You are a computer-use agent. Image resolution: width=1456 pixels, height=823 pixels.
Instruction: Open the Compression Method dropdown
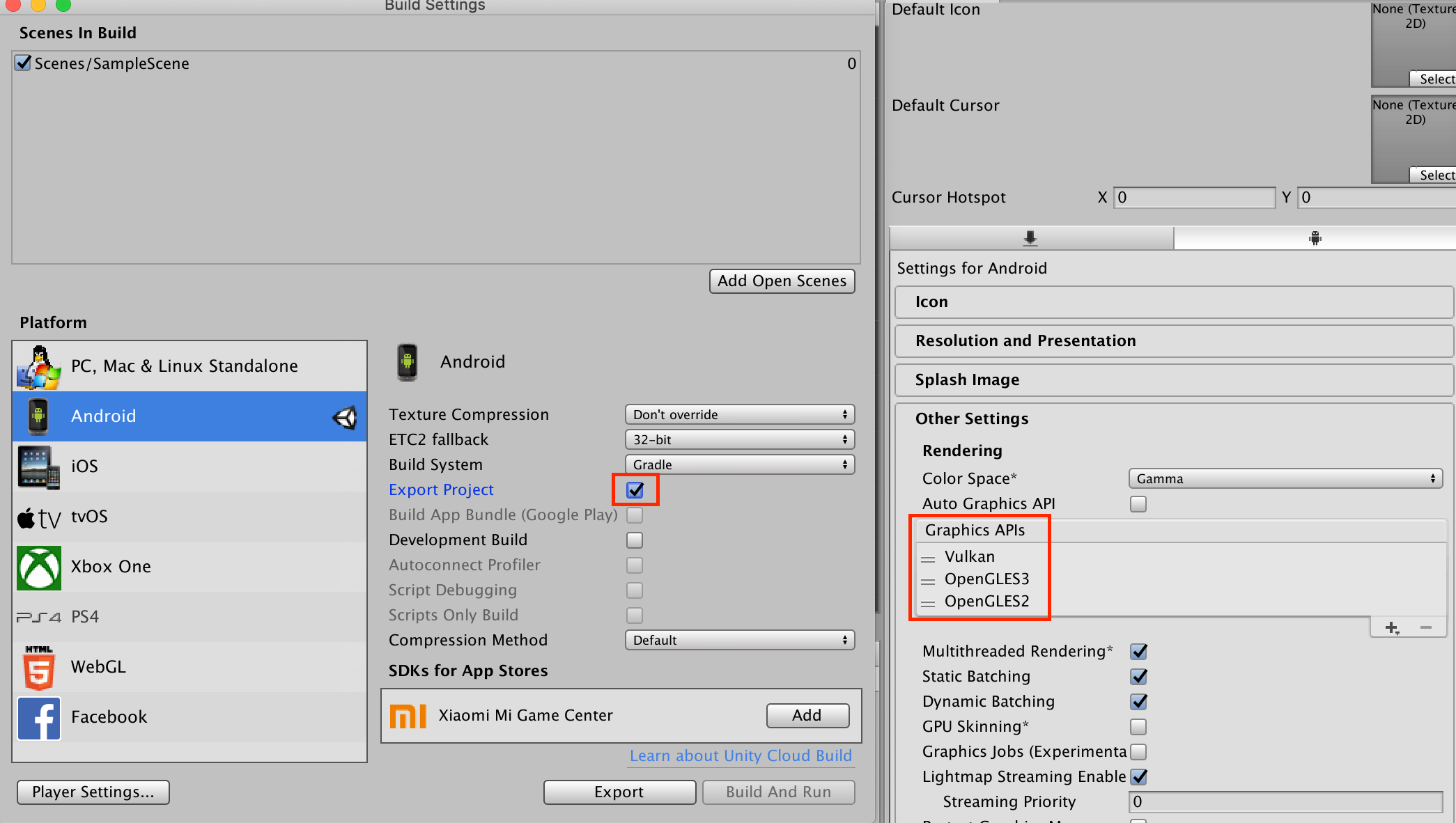tap(738, 640)
